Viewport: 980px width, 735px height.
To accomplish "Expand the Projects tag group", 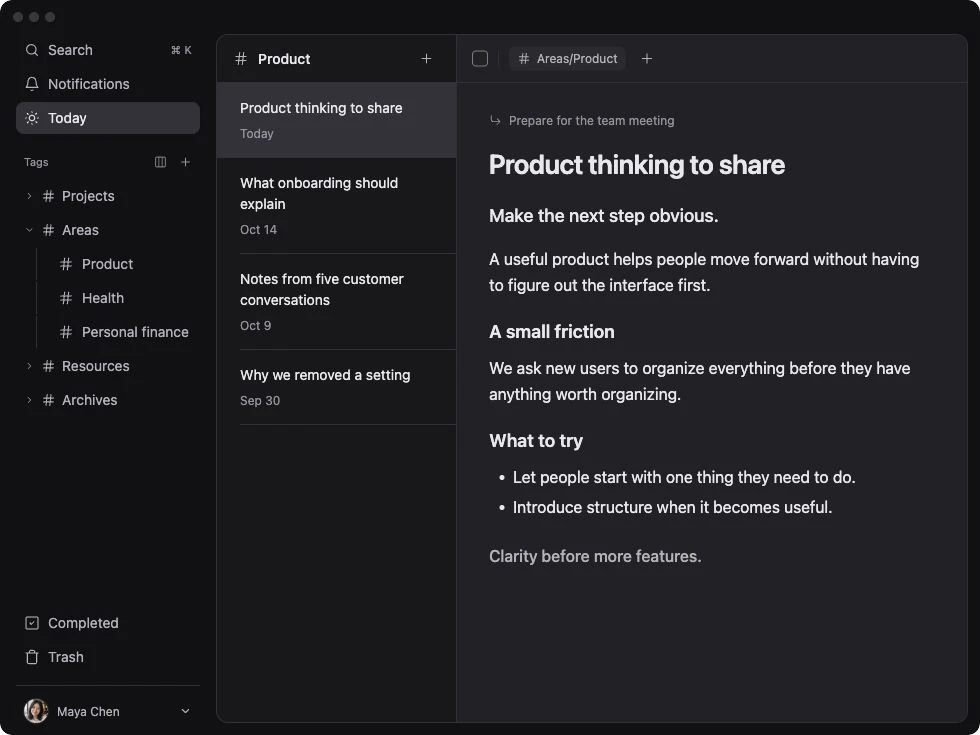I will pos(29,196).
